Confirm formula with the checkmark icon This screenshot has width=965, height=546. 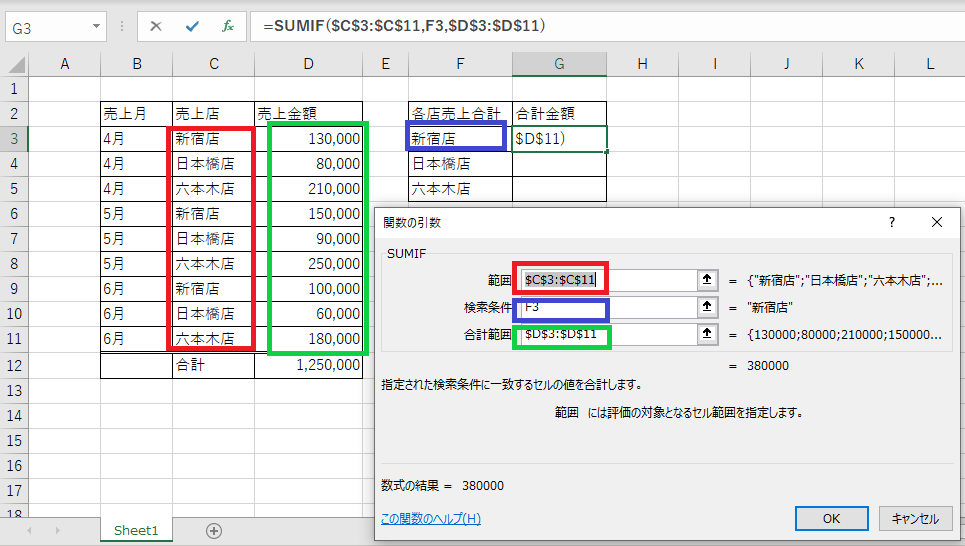coord(192,26)
